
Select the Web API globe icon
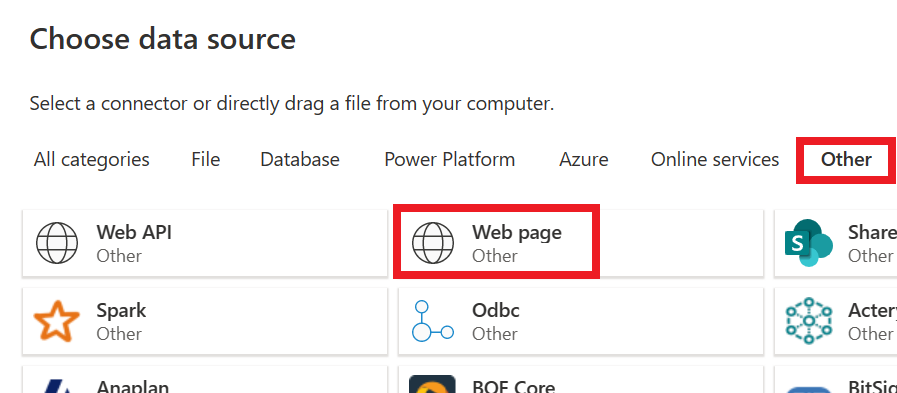coord(57,243)
